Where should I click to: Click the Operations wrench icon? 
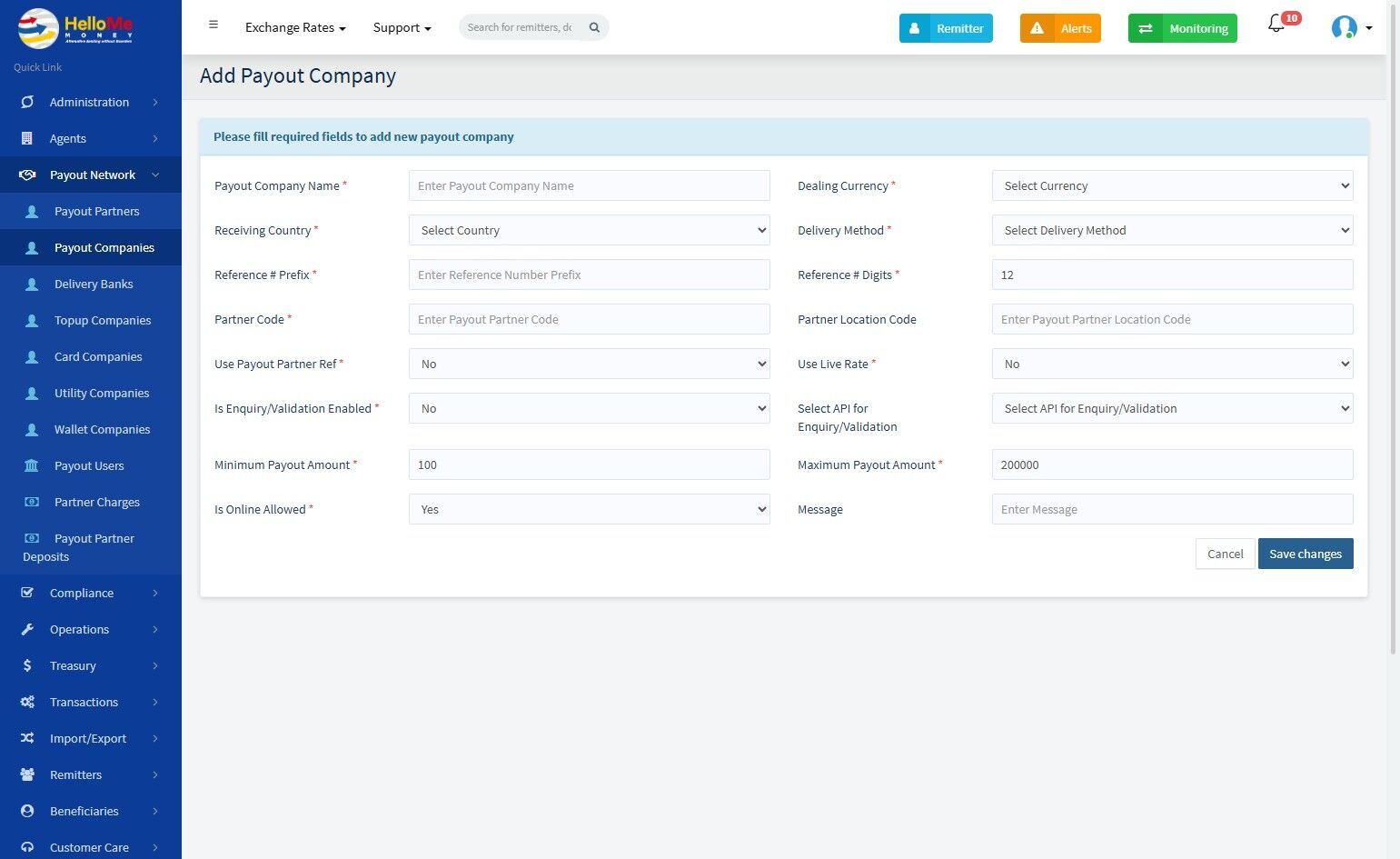[x=27, y=629]
